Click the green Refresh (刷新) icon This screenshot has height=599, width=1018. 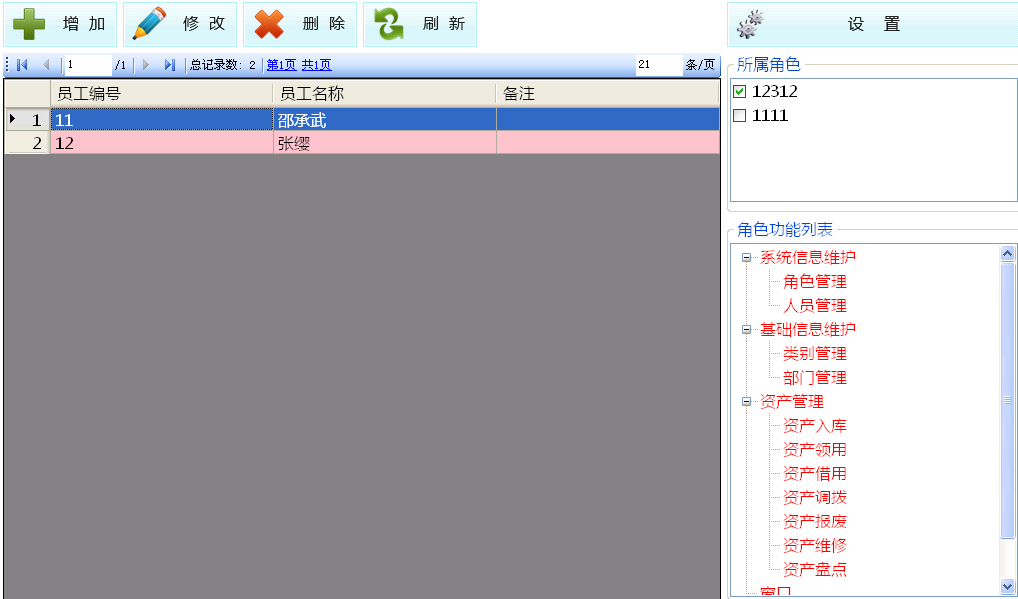coord(389,24)
